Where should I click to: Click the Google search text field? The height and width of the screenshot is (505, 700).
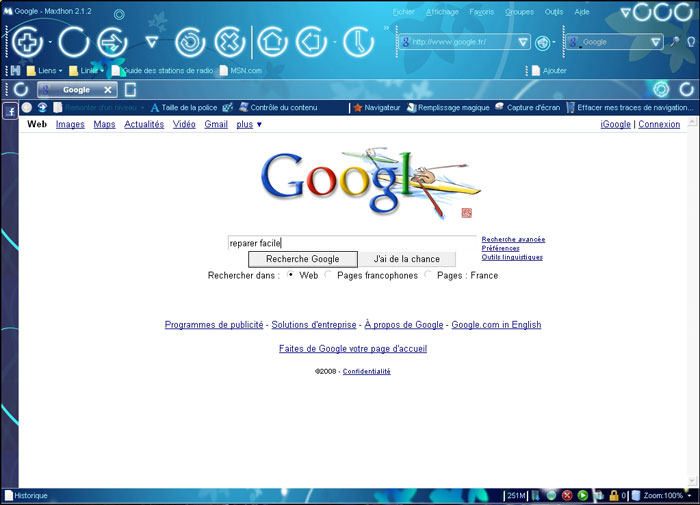tap(352, 243)
